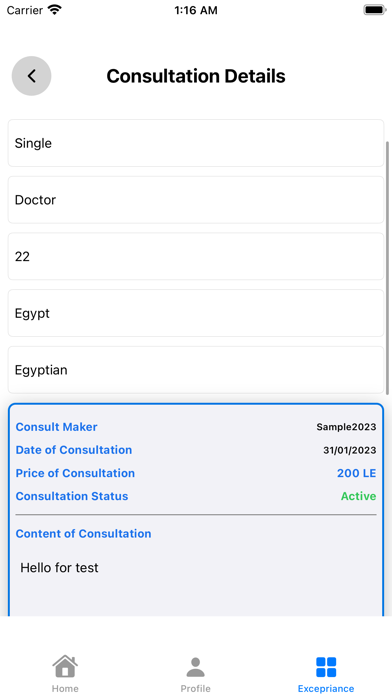Tap the back chevron button
The height and width of the screenshot is (696, 392).
(32, 76)
